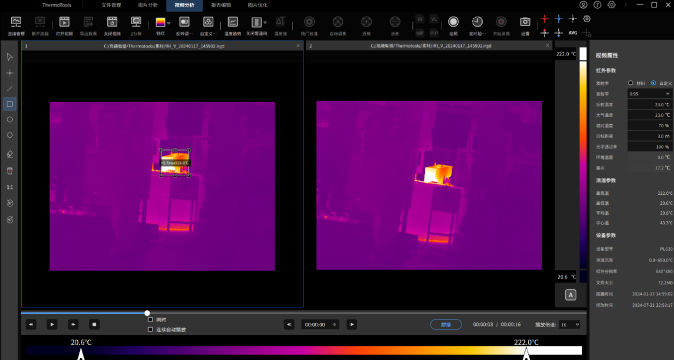Expand the emissivity 0.95 combo box
The width and height of the screenshot is (674, 360).
tap(649, 94)
